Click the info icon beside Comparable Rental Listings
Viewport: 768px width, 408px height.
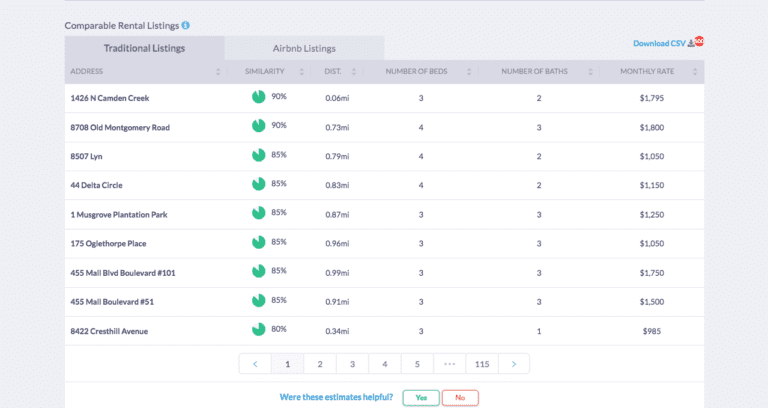[186, 25]
